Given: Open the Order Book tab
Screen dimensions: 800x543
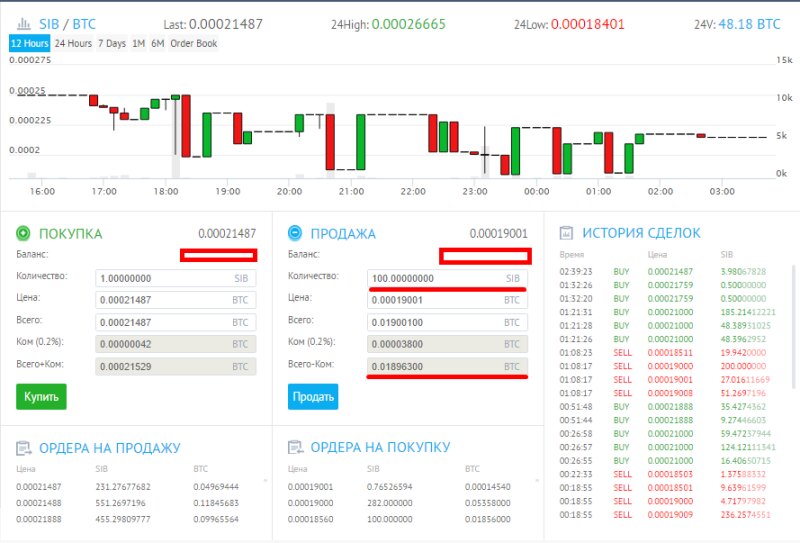Looking at the screenshot, I should 193,44.
